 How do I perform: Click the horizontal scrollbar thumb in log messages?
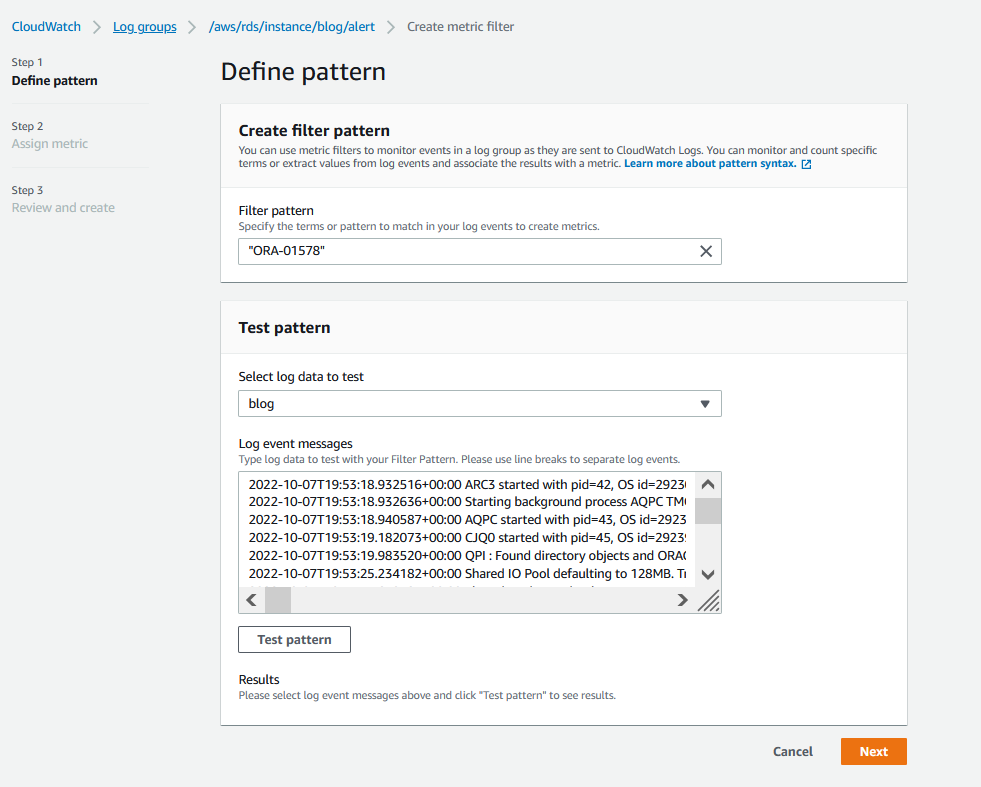[x=277, y=600]
